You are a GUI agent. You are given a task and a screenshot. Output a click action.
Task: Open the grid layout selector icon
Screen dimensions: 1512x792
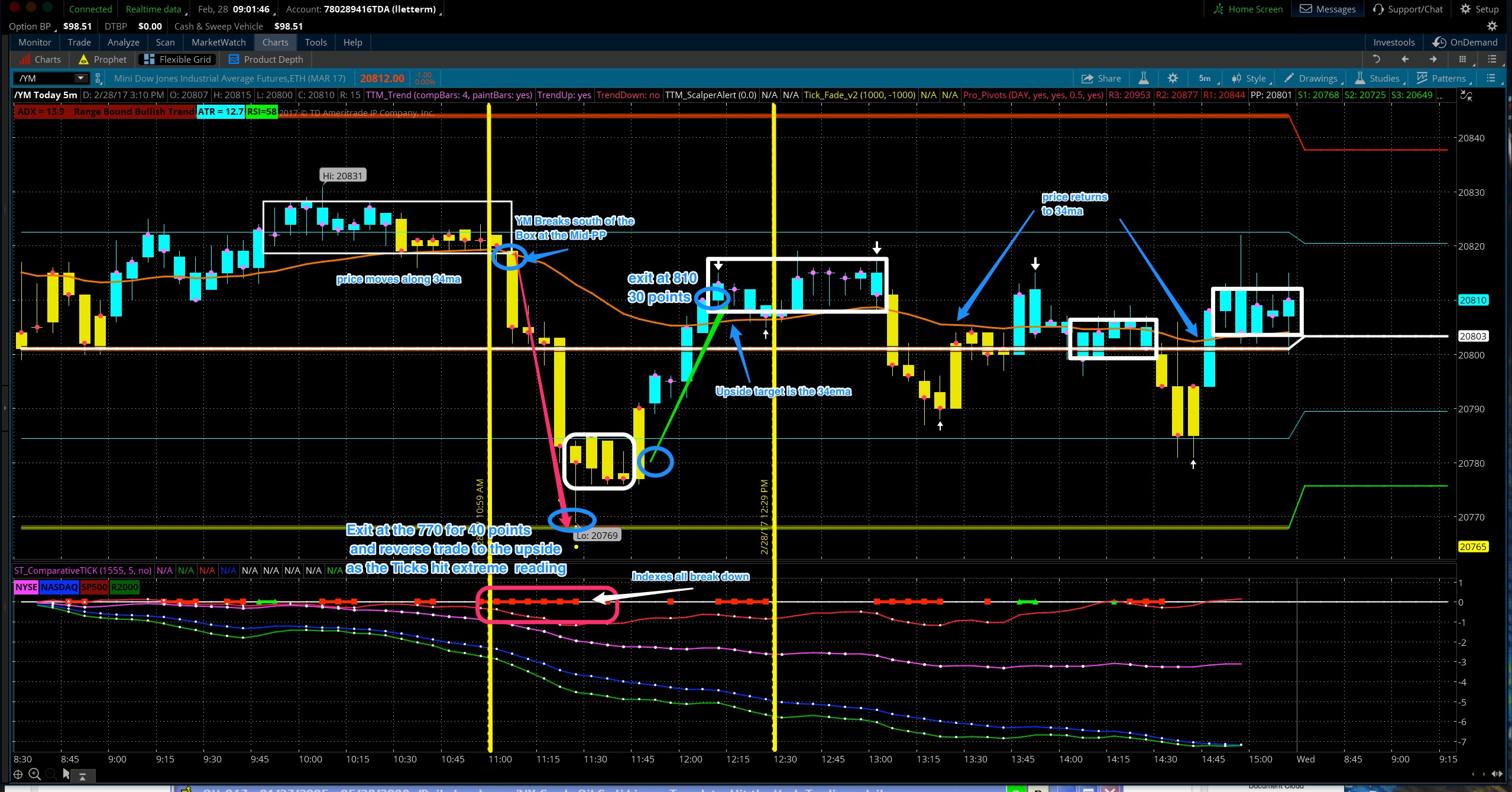[x=1462, y=59]
